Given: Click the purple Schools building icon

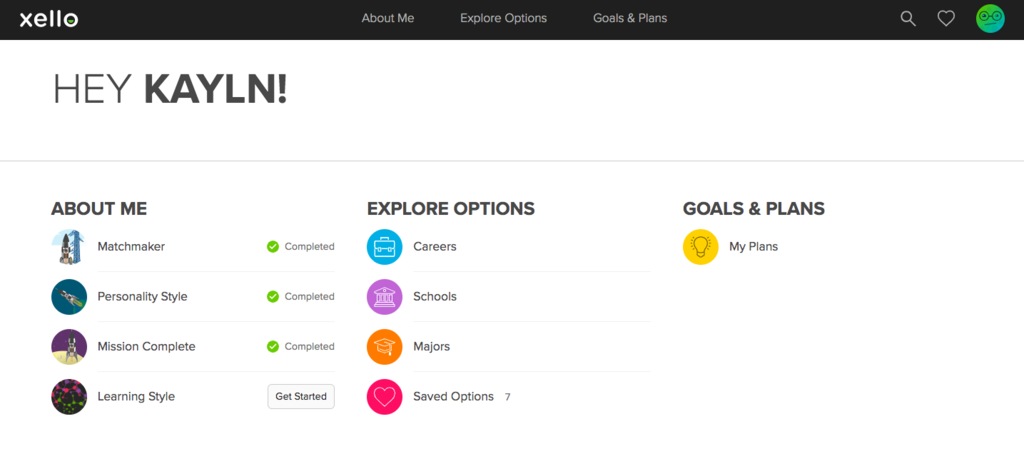Looking at the screenshot, I should pos(385,297).
